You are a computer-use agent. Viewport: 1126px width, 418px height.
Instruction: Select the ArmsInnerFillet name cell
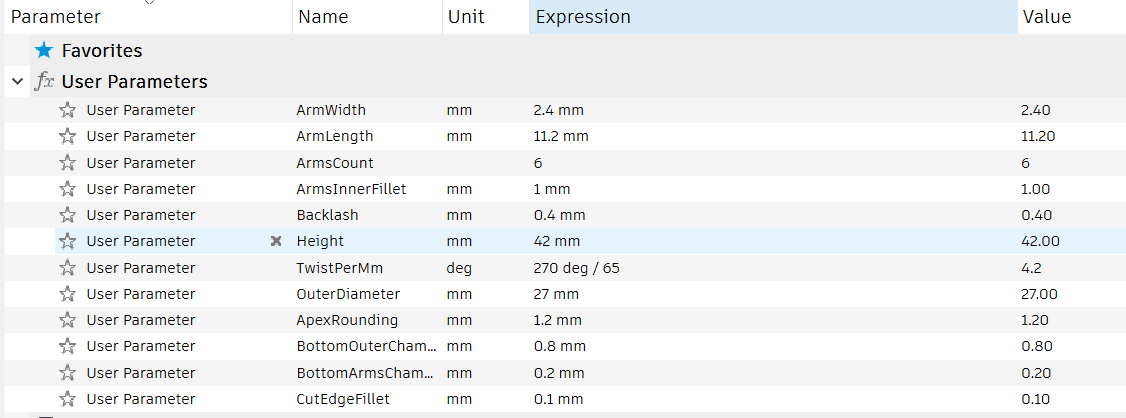point(351,189)
